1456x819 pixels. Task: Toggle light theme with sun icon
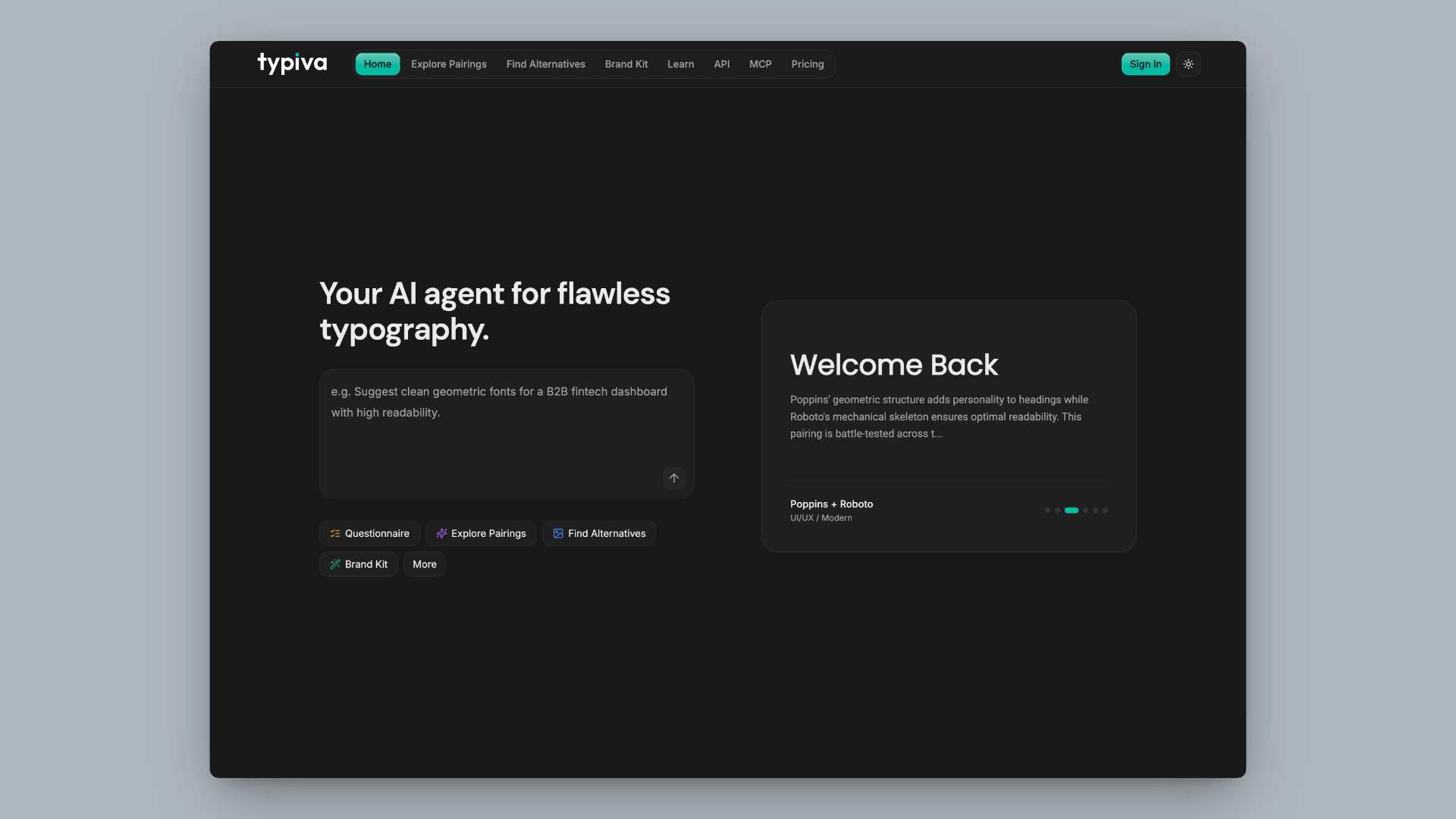click(x=1188, y=64)
